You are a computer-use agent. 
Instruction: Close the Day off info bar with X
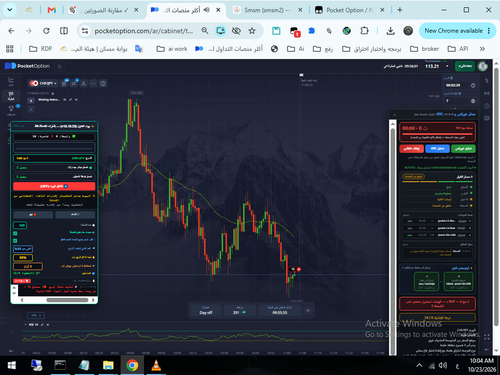point(308,311)
